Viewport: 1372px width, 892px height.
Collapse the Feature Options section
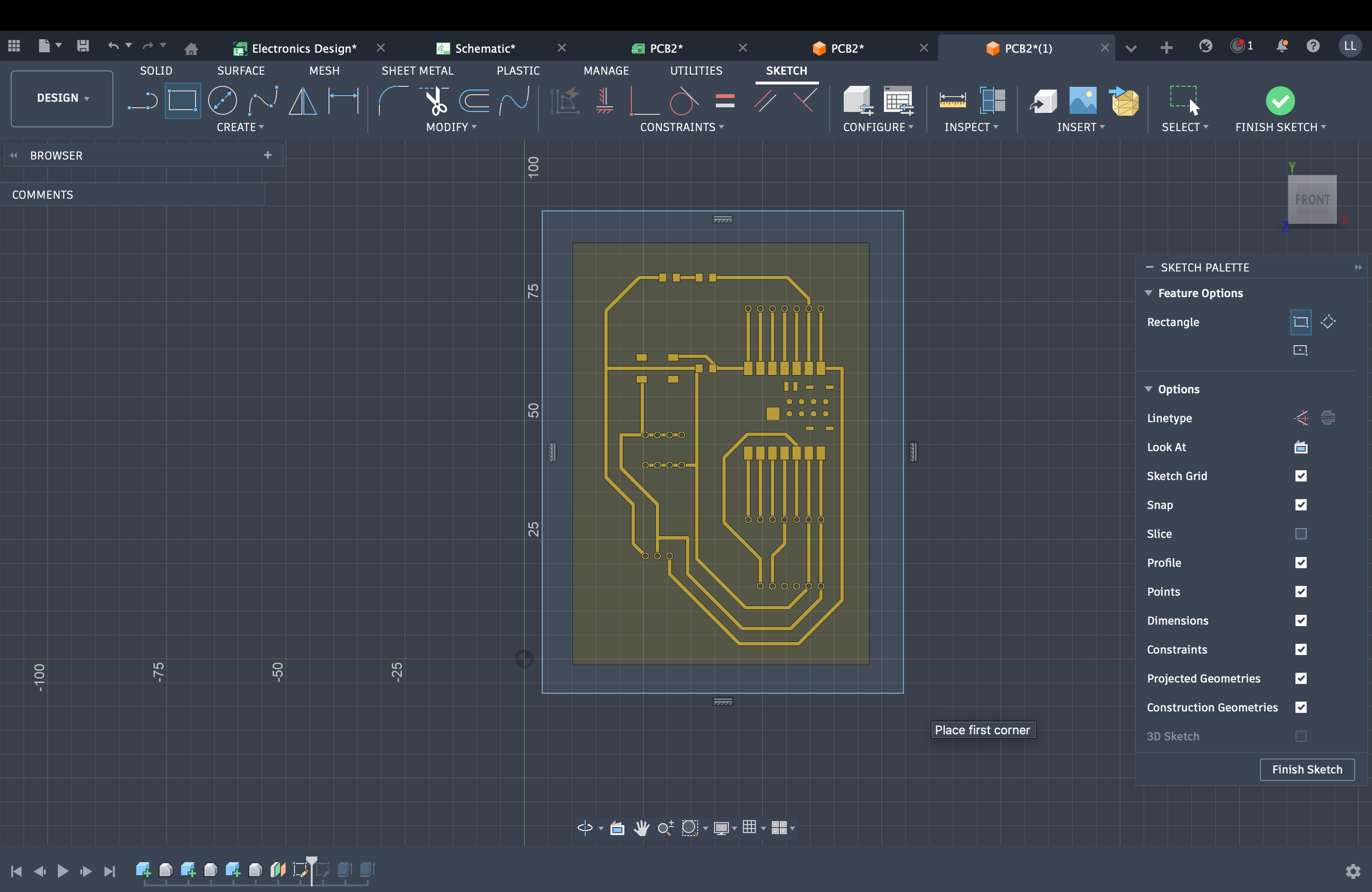(1148, 293)
